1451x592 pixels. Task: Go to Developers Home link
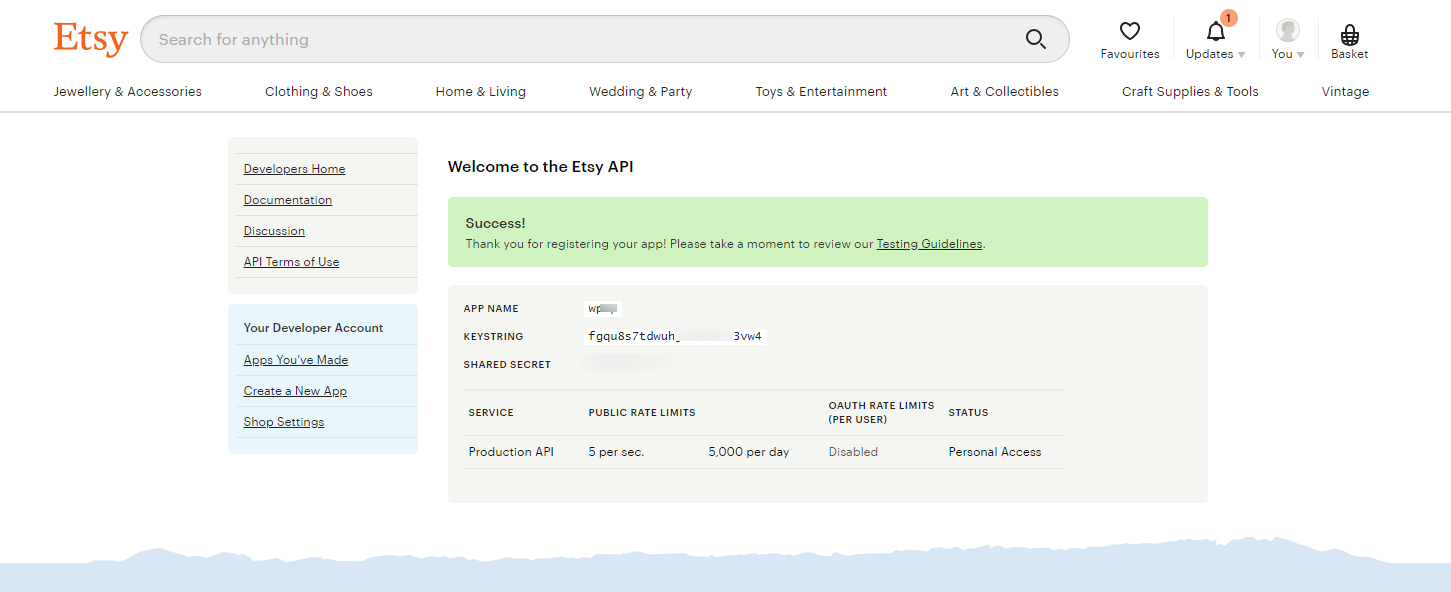pyautogui.click(x=294, y=169)
